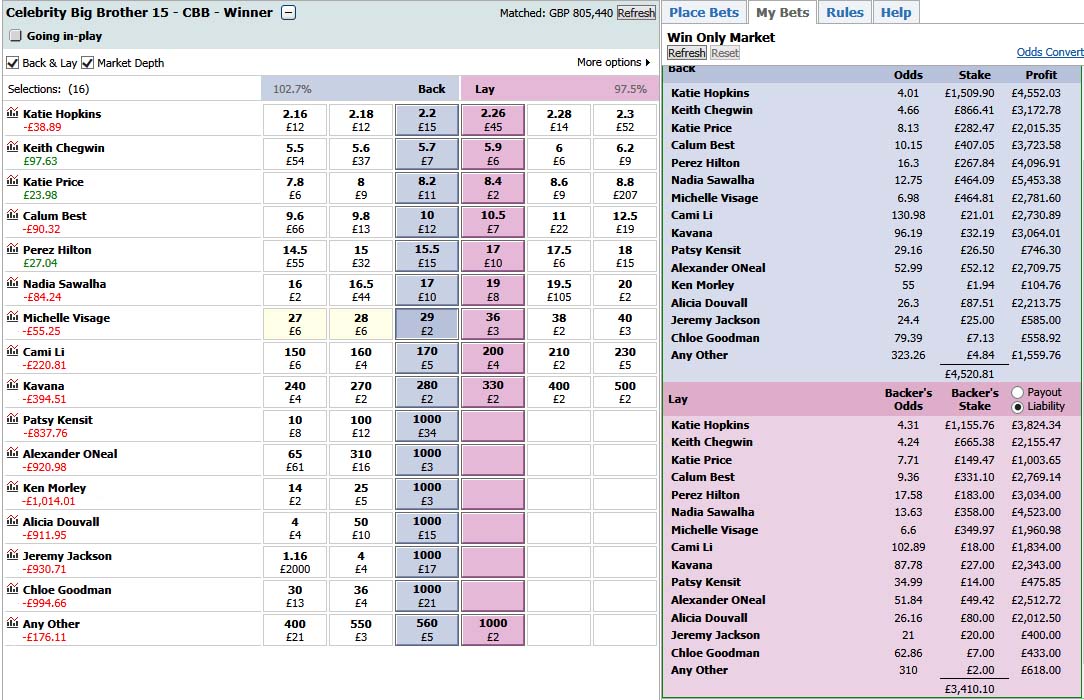Open the chart icon beside Jeremy Jackson
The width and height of the screenshot is (1084, 700).
tap(12, 556)
